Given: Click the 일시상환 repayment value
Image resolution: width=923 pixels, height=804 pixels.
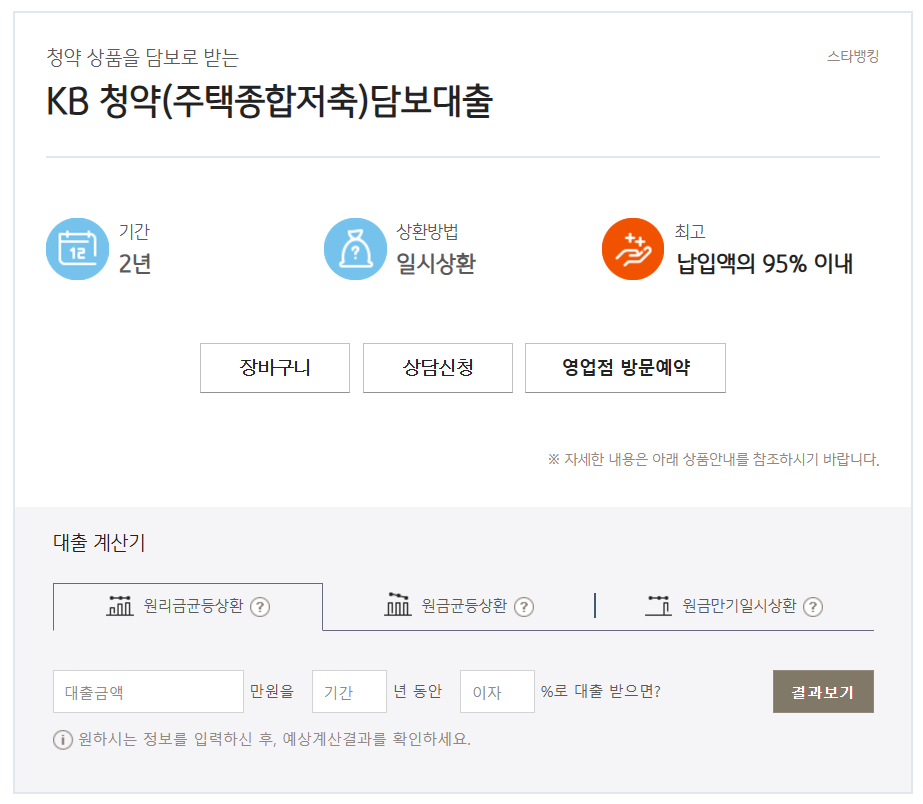Looking at the screenshot, I should 436,264.
